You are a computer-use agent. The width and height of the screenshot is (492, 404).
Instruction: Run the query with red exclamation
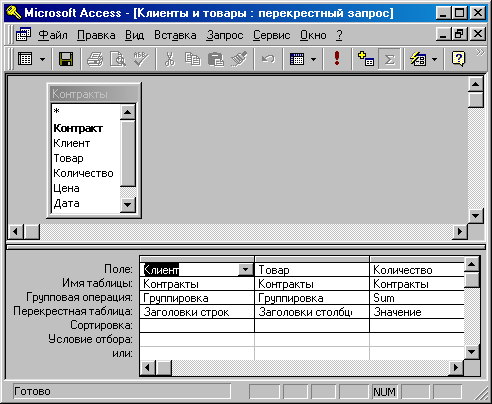click(337, 58)
